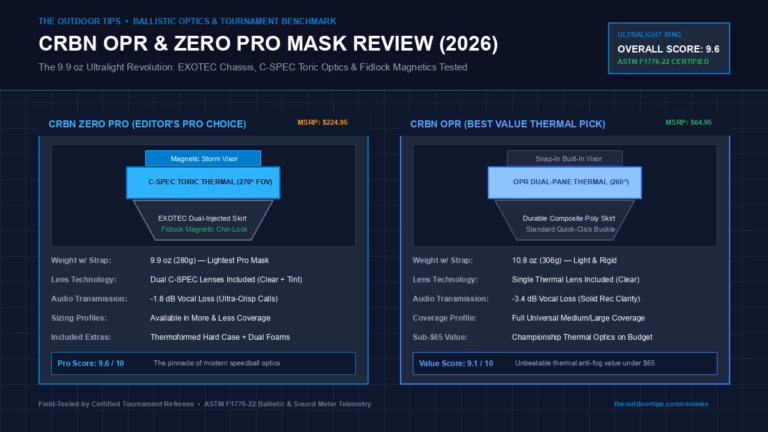
Task: Click the Pro Score: 9.6 / 10 label
Action: click(91, 363)
